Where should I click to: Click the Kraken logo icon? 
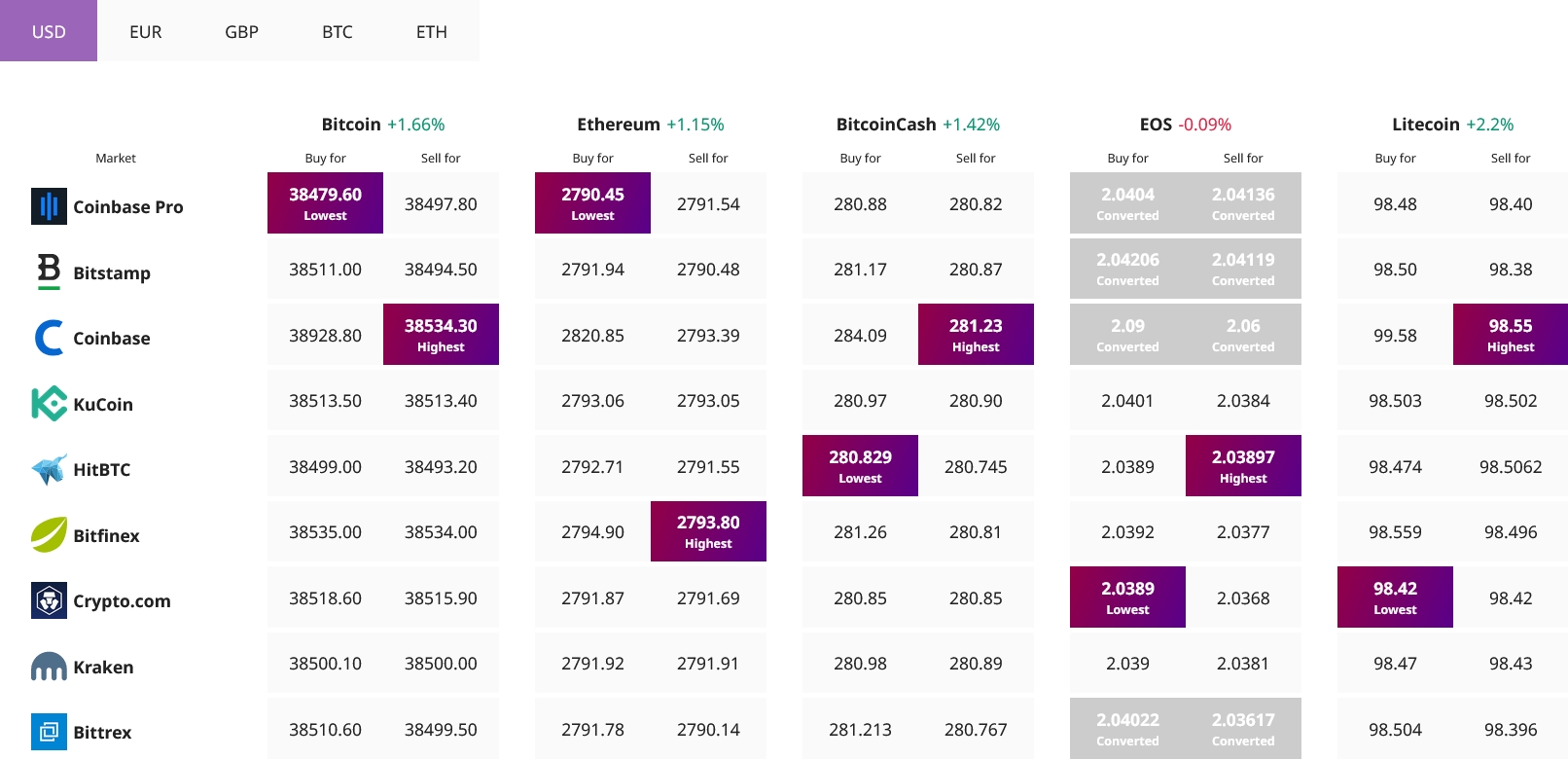pos(49,667)
